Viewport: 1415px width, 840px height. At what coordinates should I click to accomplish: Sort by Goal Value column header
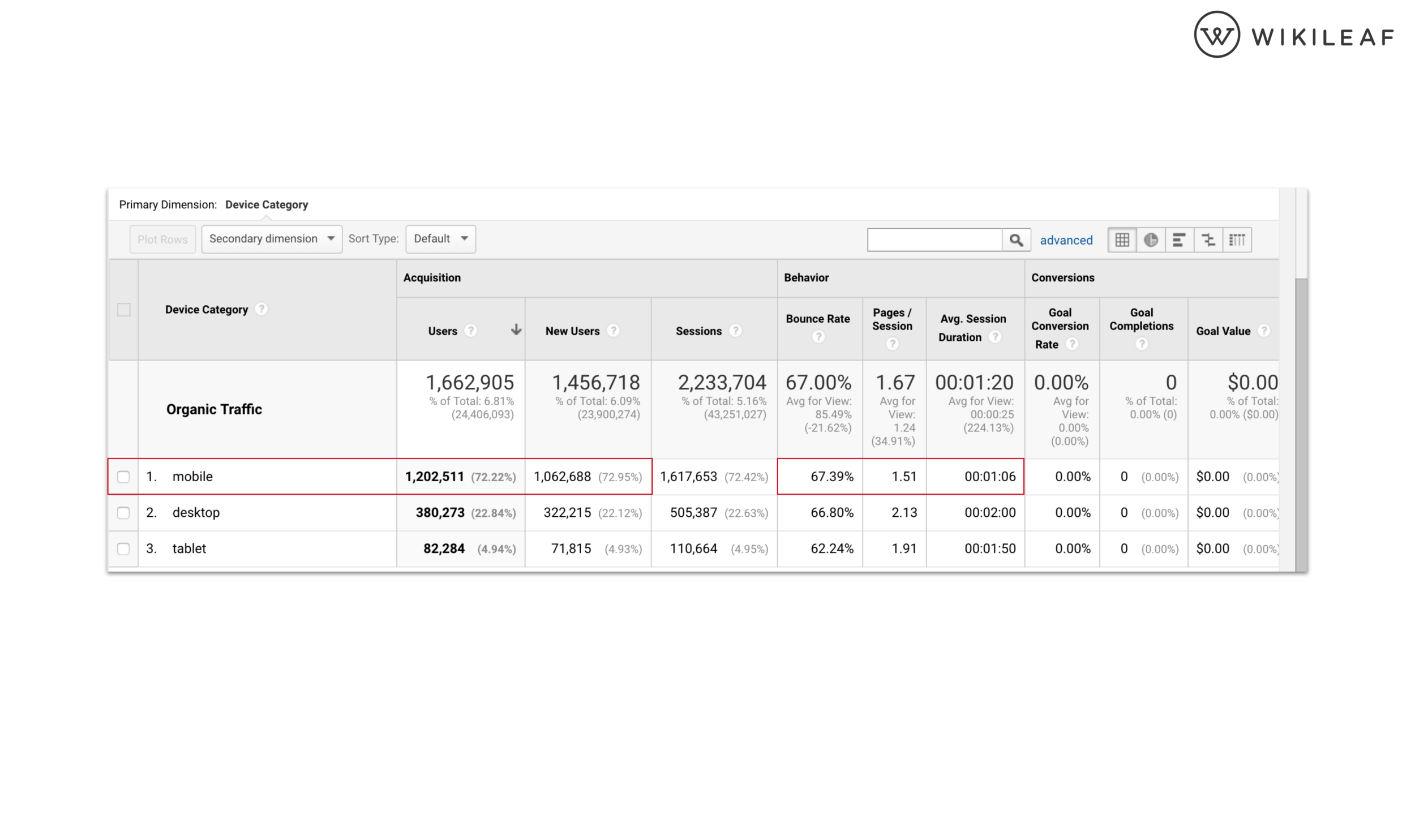(1223, 331)
